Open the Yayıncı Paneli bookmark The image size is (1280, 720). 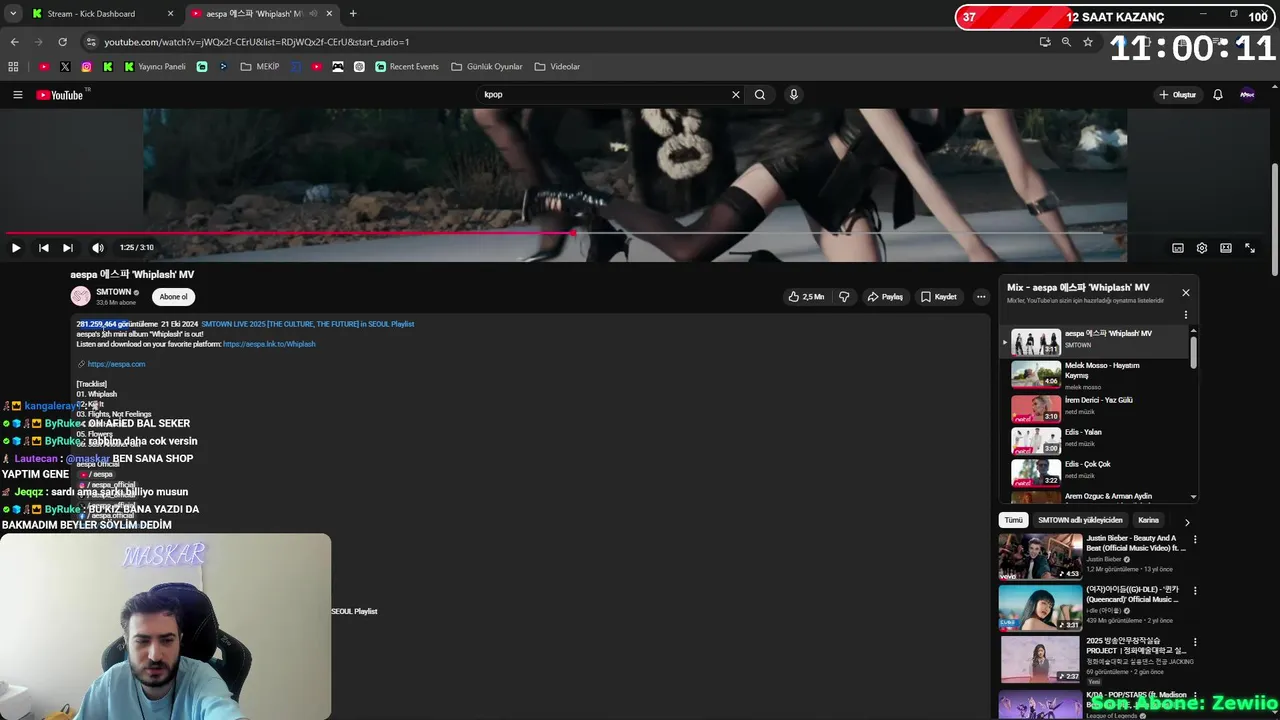click(x=155, y=67)
